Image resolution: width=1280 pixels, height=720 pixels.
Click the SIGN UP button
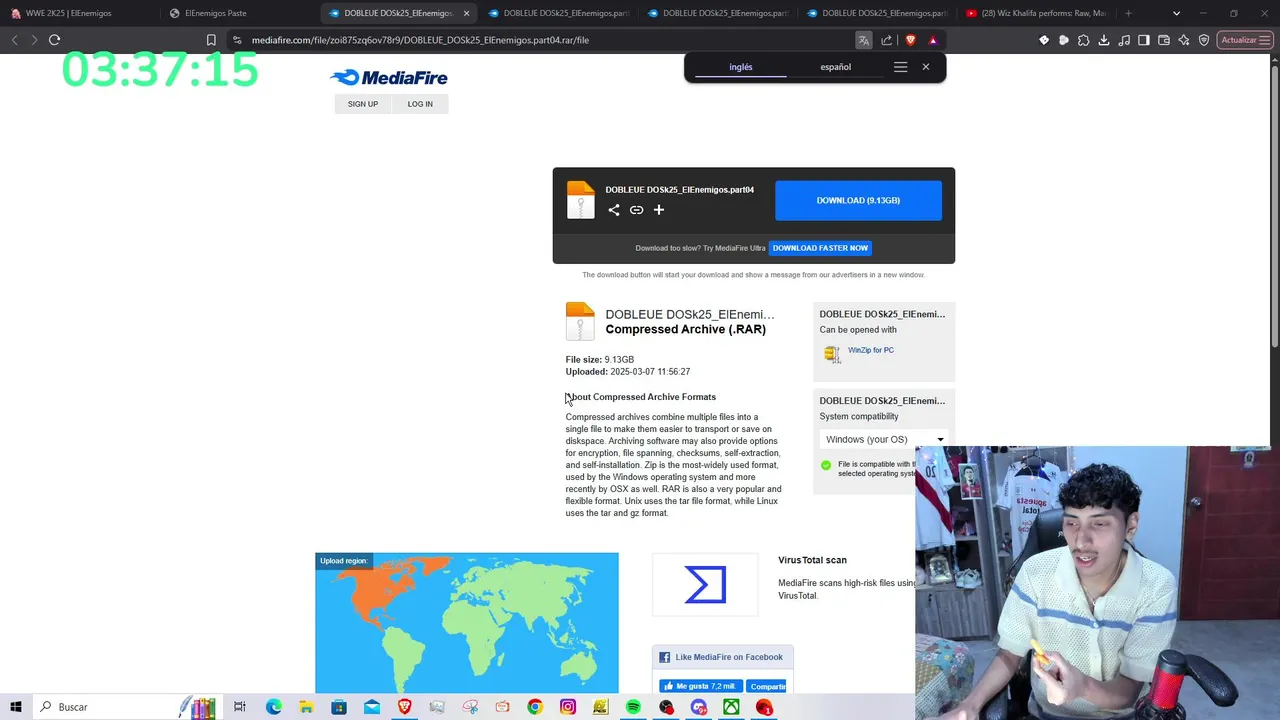point(363,104)
